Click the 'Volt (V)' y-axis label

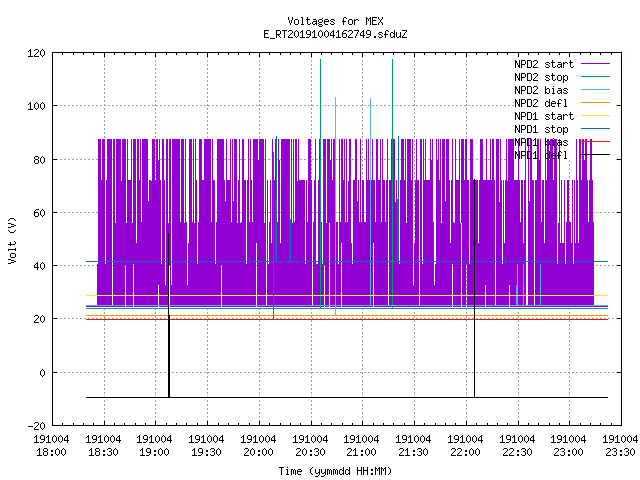coord(12,240)
